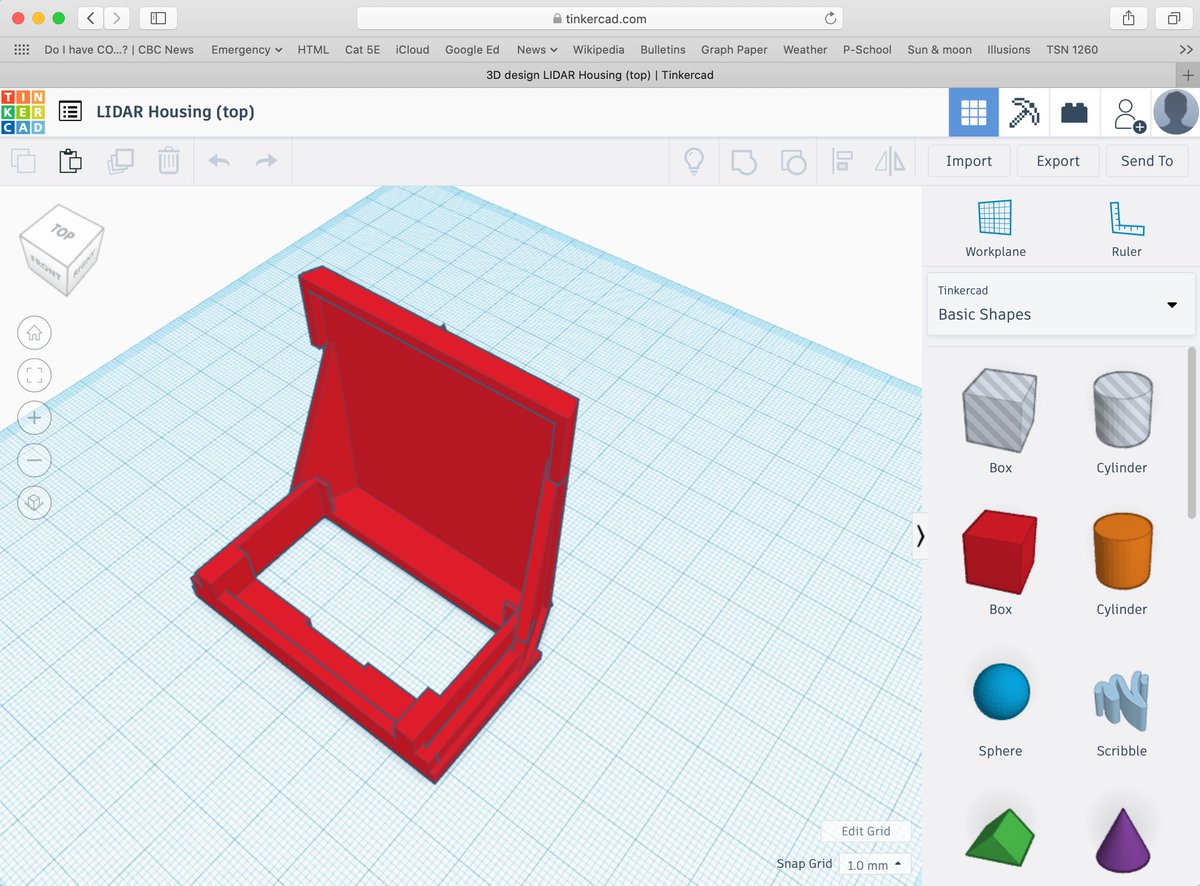This screenshot has height=886, width=1200.
Task: Open the Emergency bookmarks folder dropdown
Action: [x=246, y=50]
